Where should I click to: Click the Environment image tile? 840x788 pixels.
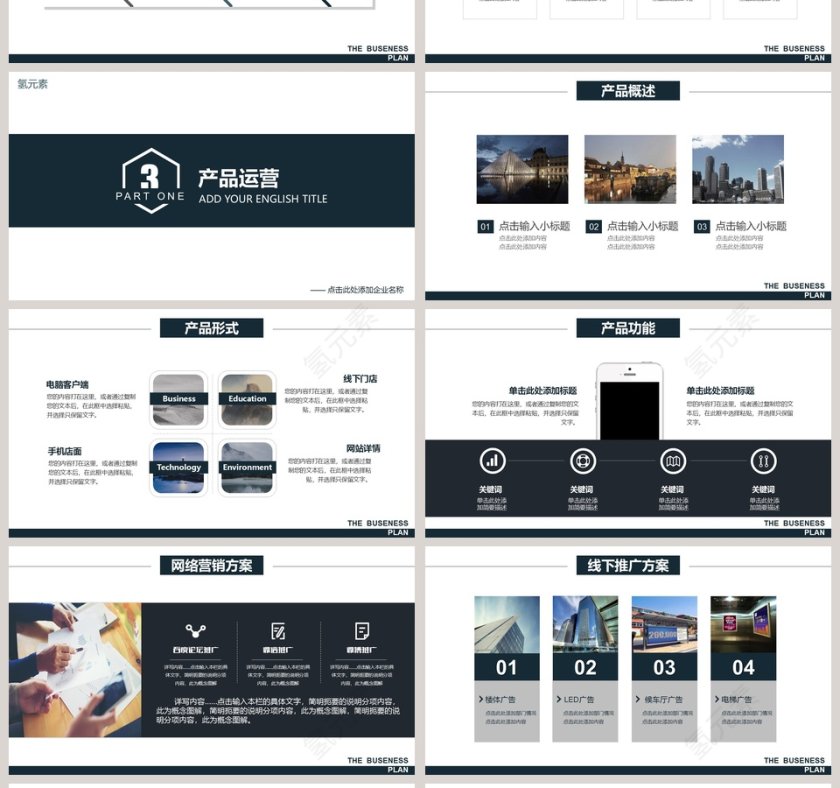247,467
